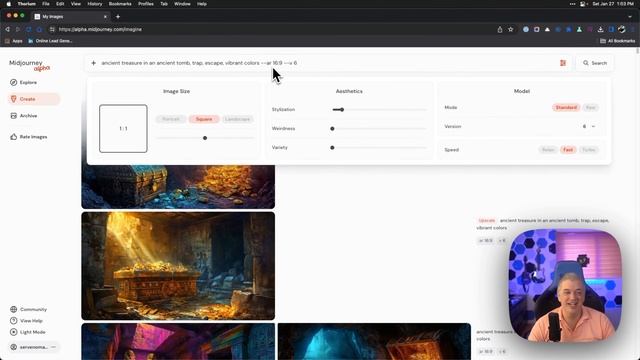
Task: Bookmark this page with star icon
Action: [511, 29]
